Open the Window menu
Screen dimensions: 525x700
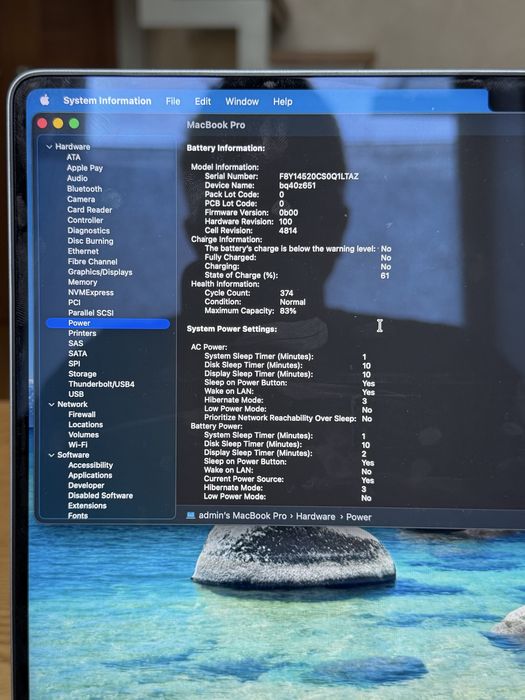[x=242, y=101]
